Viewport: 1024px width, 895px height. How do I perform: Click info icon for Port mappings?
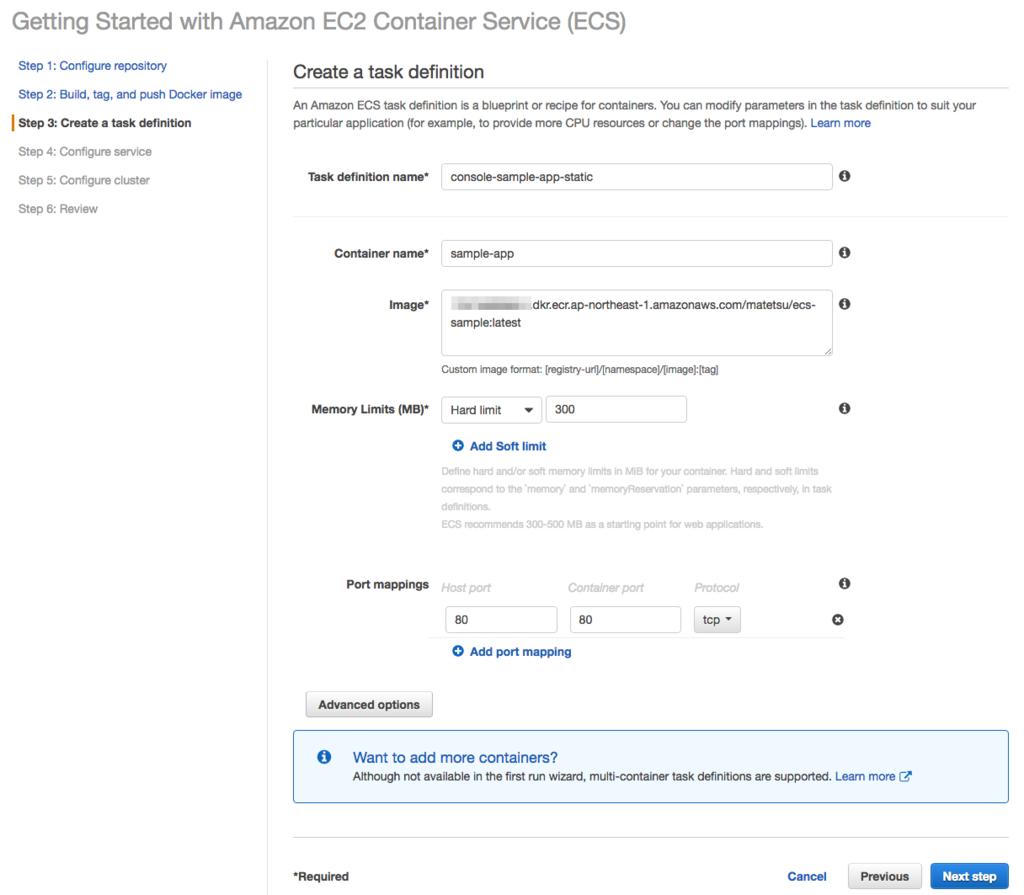click(844, 583)
